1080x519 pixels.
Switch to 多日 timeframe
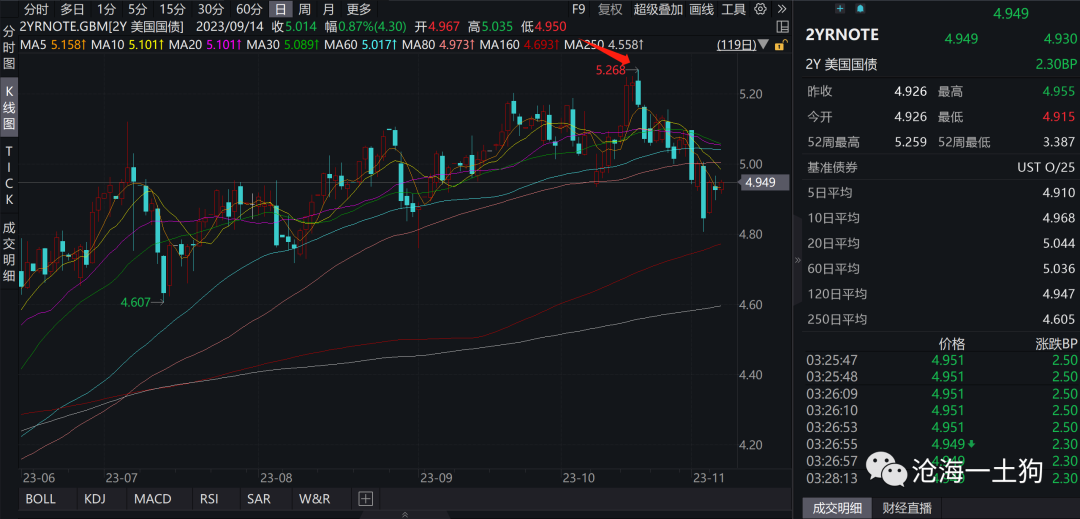pos(72,9)
